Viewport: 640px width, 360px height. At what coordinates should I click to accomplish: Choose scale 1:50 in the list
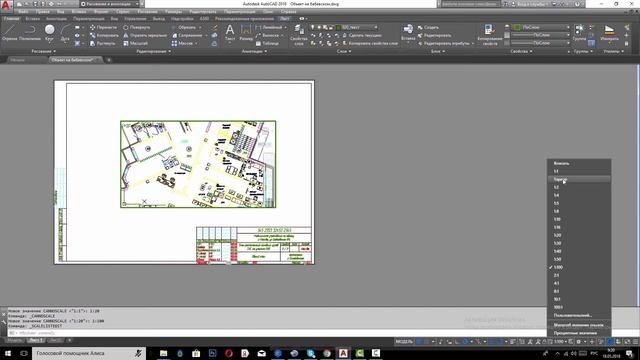tap(579, 259)
